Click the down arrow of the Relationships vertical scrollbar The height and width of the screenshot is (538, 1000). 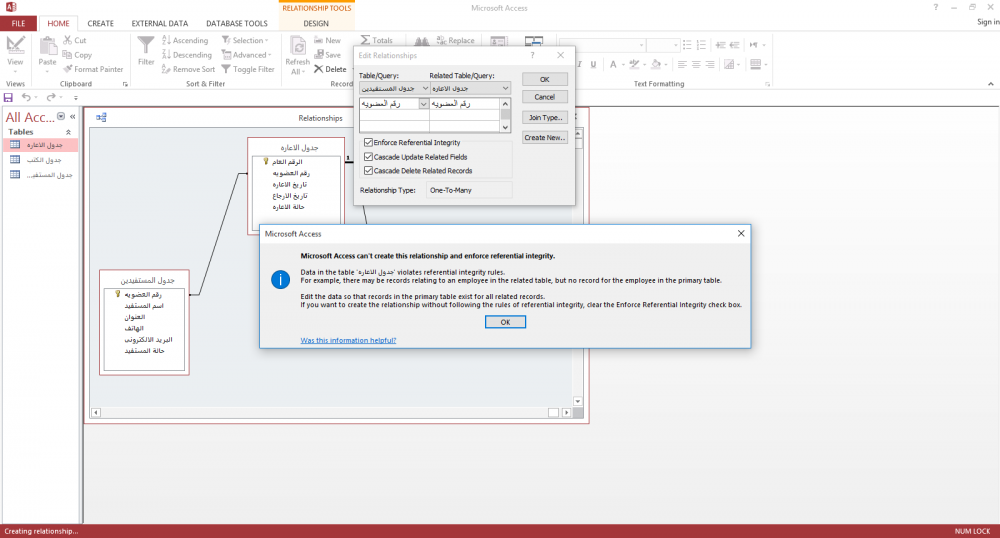pyautogui.click(x=578, y=402)
